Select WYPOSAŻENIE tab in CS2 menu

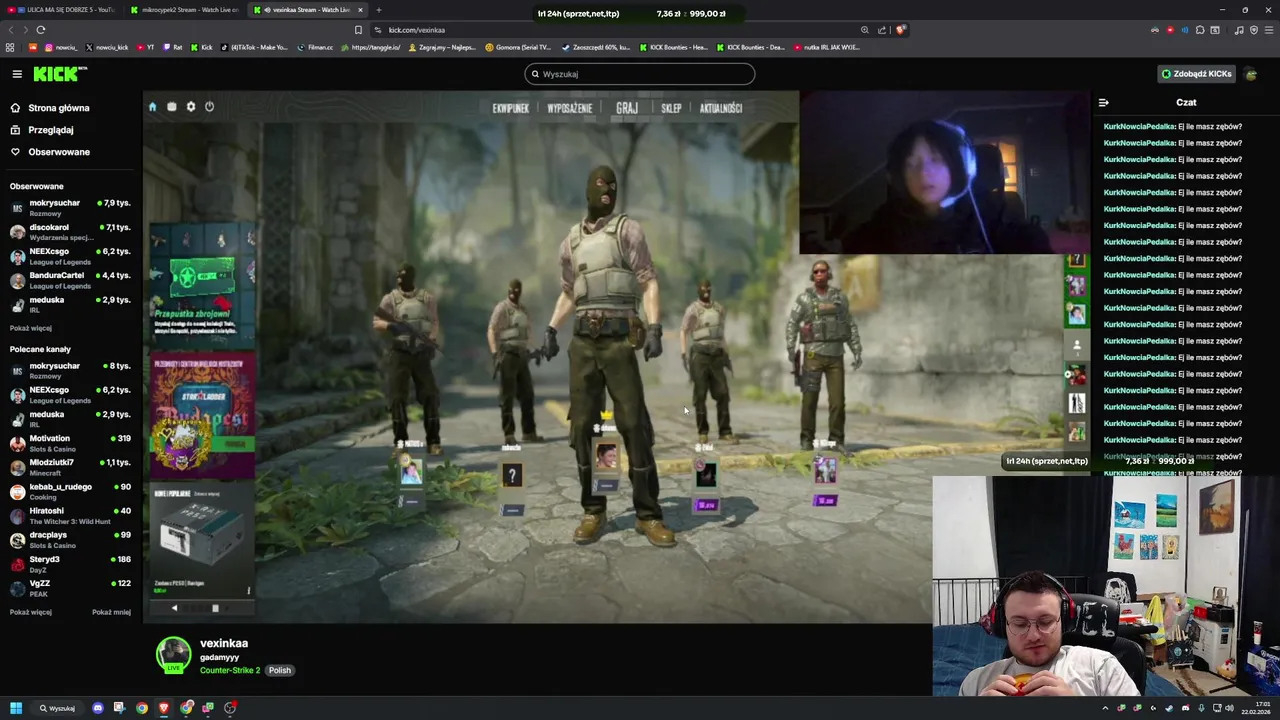(569, 108)
